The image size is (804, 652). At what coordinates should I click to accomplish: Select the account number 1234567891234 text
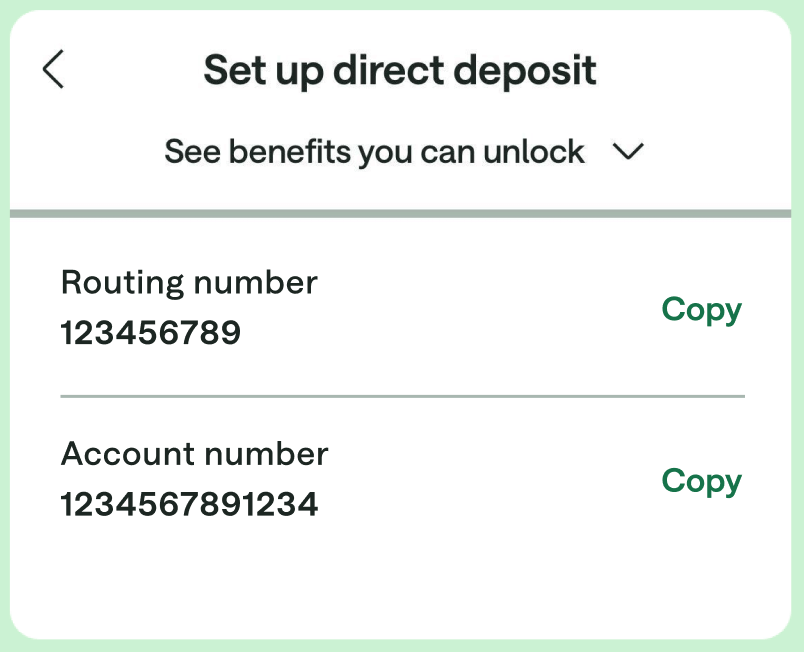(x=190, y=503)
